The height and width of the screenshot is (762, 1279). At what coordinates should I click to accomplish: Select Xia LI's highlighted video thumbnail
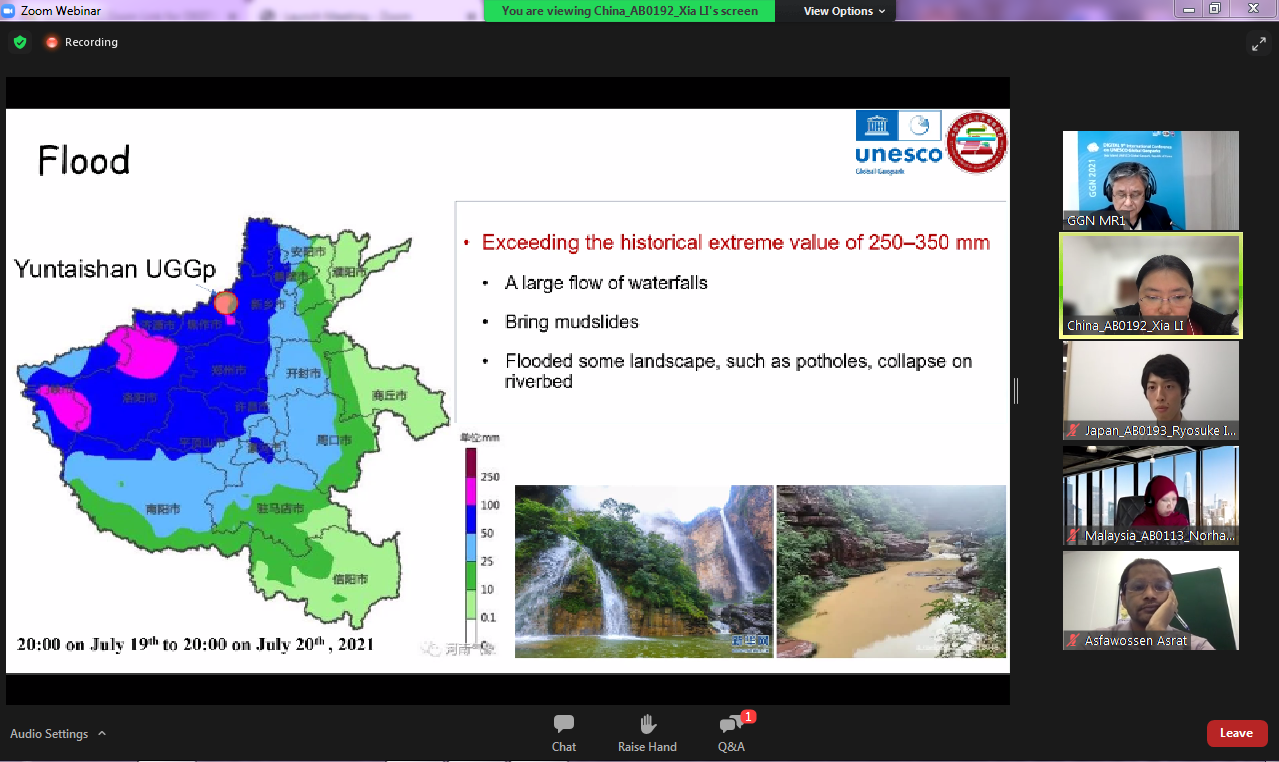click(1150, 285)
